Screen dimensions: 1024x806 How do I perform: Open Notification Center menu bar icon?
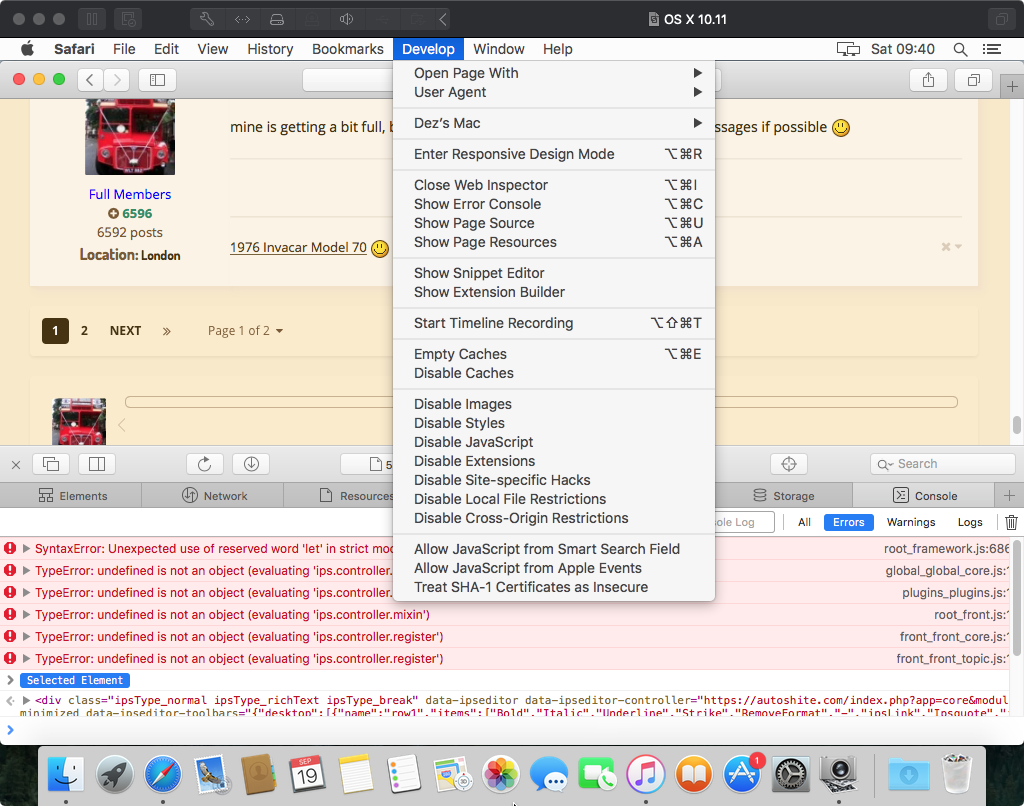[x=991, y=49]
